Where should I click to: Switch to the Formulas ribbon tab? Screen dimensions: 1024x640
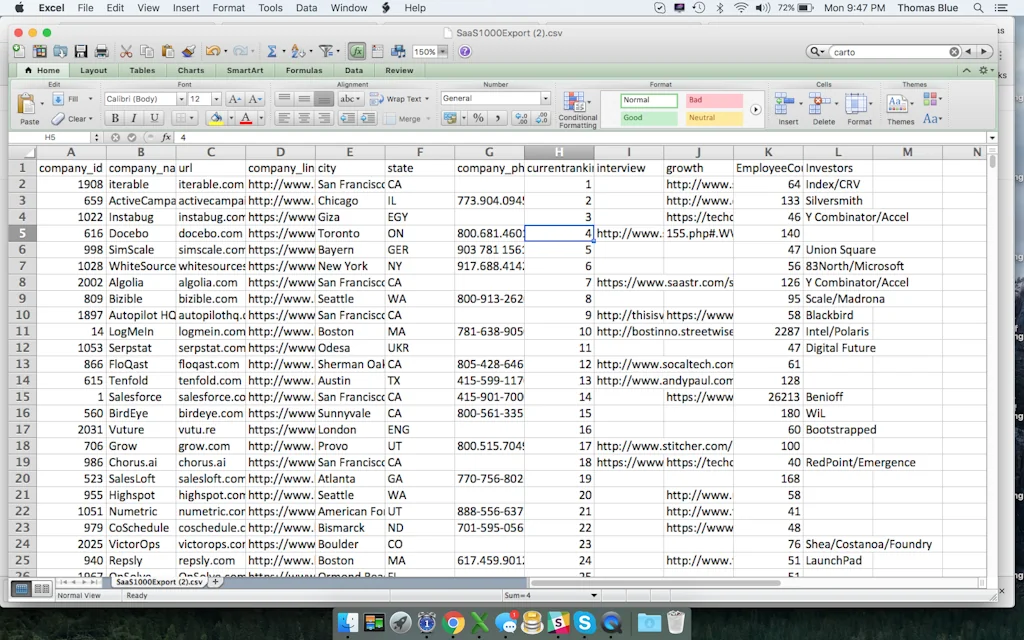[304, 70]
